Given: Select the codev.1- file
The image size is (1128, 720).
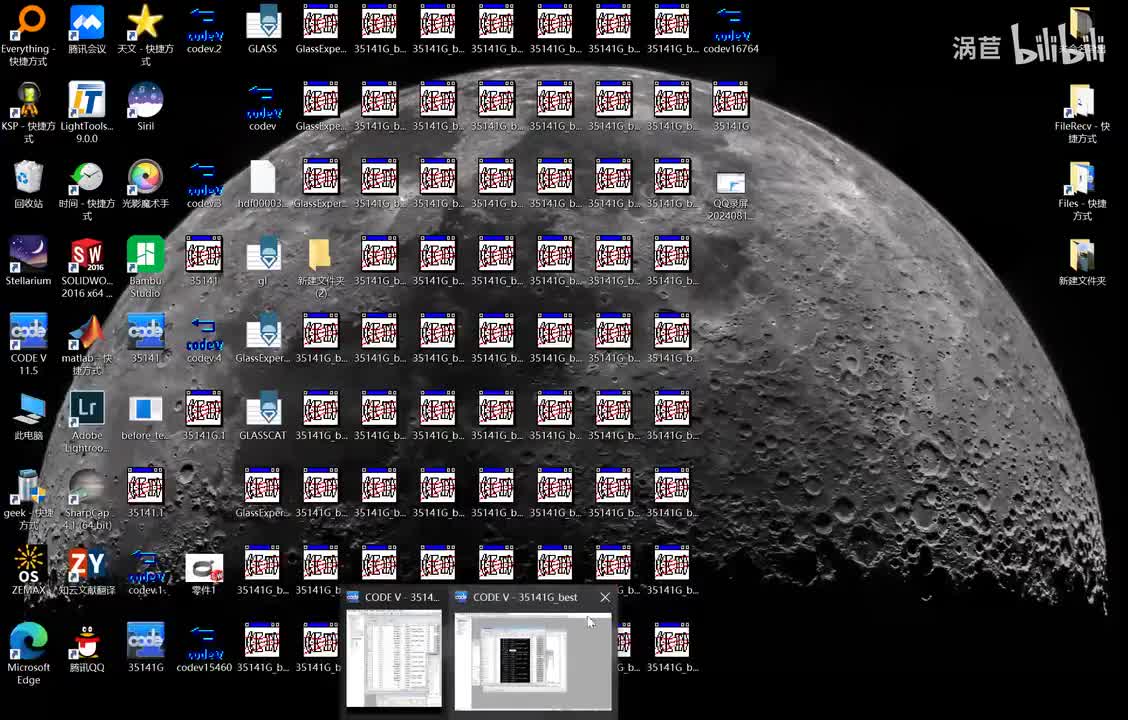Looking at the screenshot, I should [x=145, y=570].
